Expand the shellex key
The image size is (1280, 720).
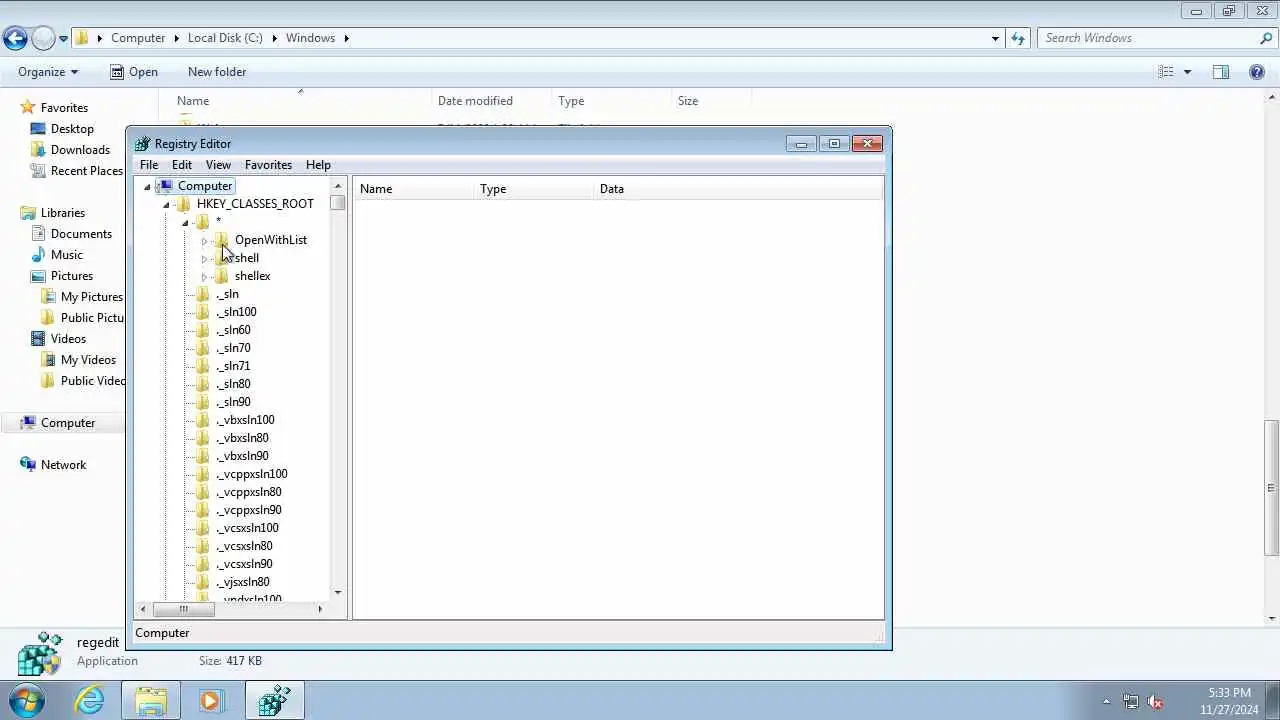[204, 277]
